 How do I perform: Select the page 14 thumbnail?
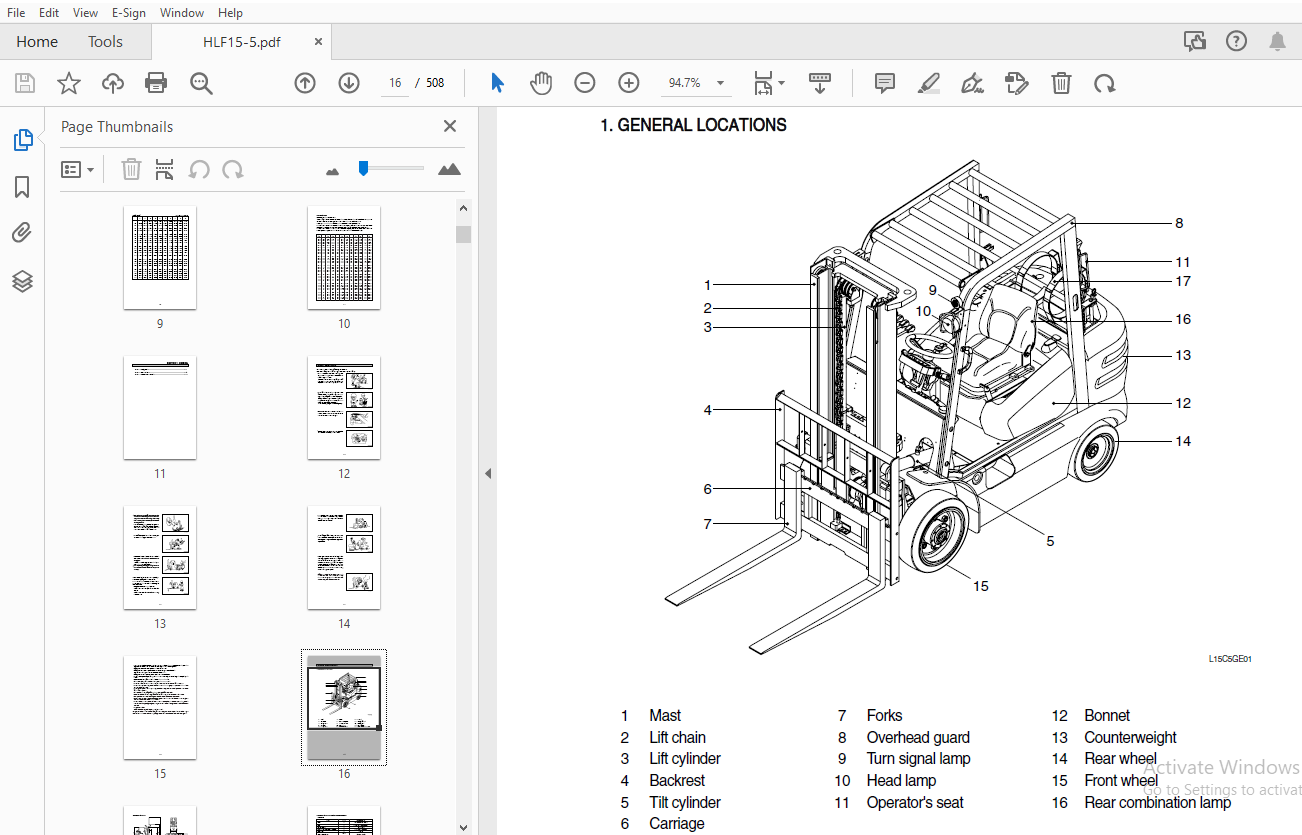click(x=344, y=558)
